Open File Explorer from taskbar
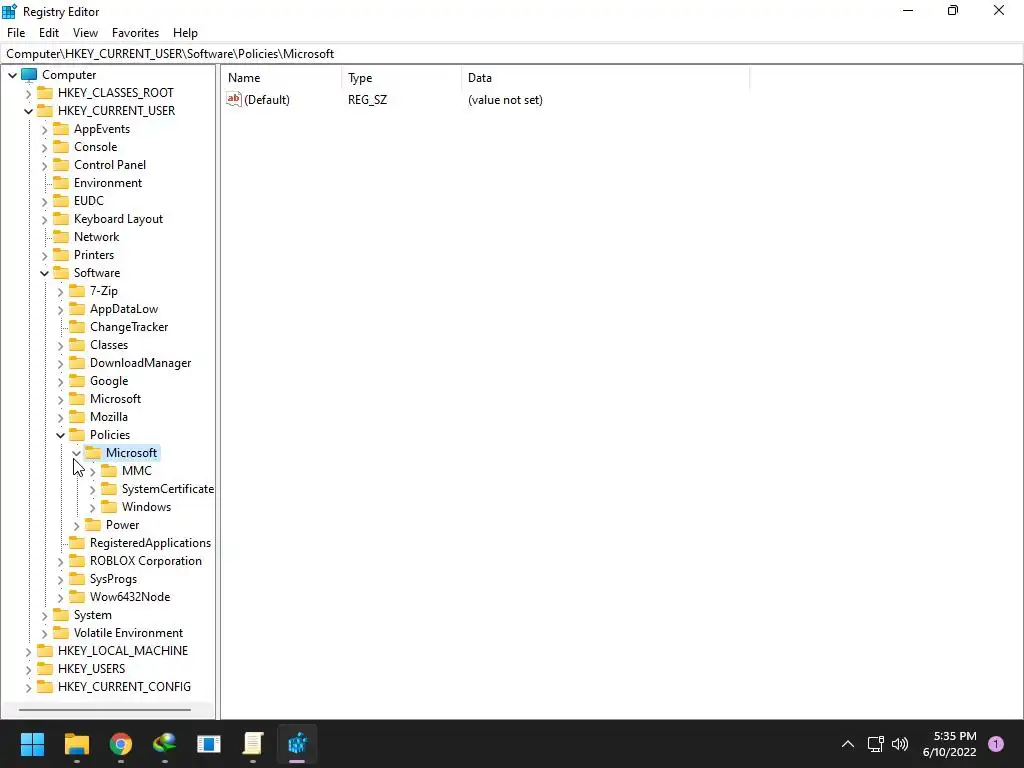This screenshot has width=1024, height=768. tap(76, 743)
